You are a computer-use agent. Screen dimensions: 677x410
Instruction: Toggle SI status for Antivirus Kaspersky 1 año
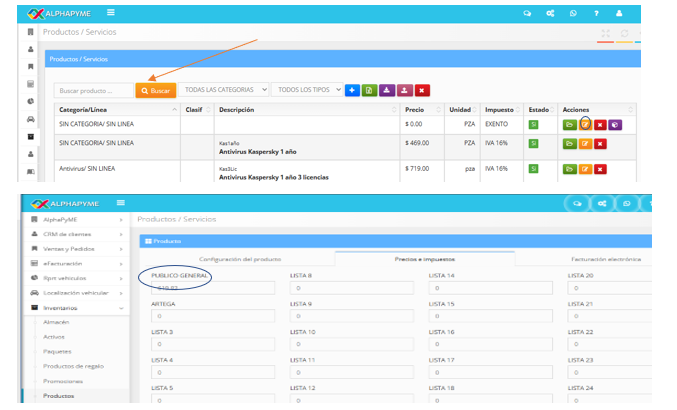point(534,144)
